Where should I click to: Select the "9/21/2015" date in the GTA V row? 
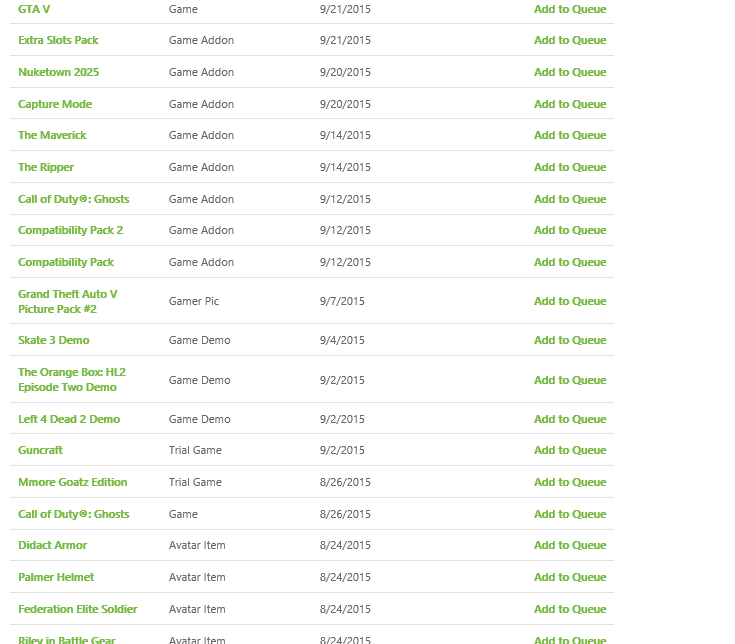(345, 9)
